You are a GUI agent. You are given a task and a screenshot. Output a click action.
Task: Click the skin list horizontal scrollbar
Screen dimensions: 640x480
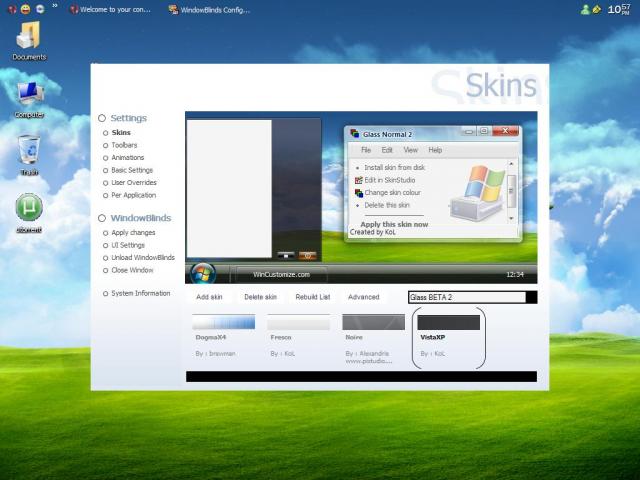(361, 376)
